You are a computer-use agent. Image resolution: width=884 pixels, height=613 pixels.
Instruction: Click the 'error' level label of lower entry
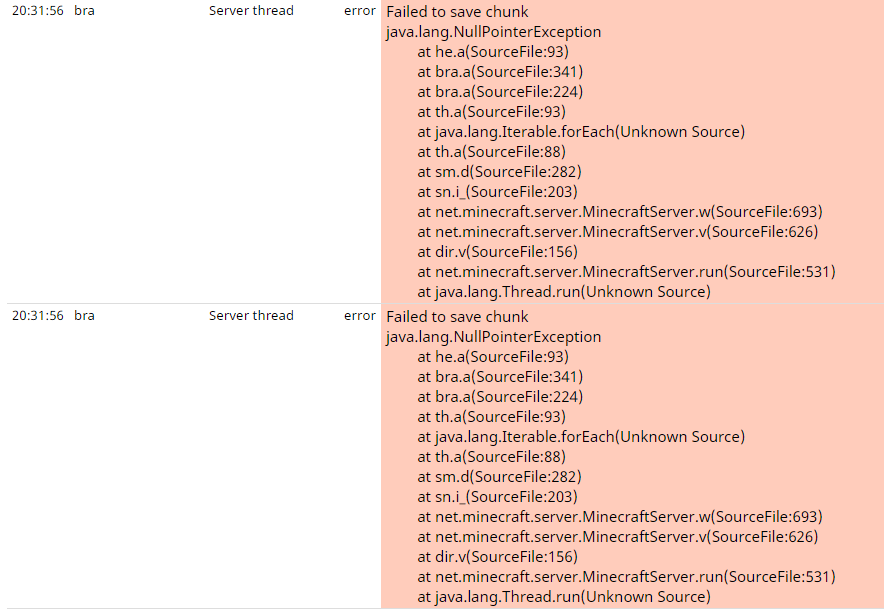click(360, 316)
